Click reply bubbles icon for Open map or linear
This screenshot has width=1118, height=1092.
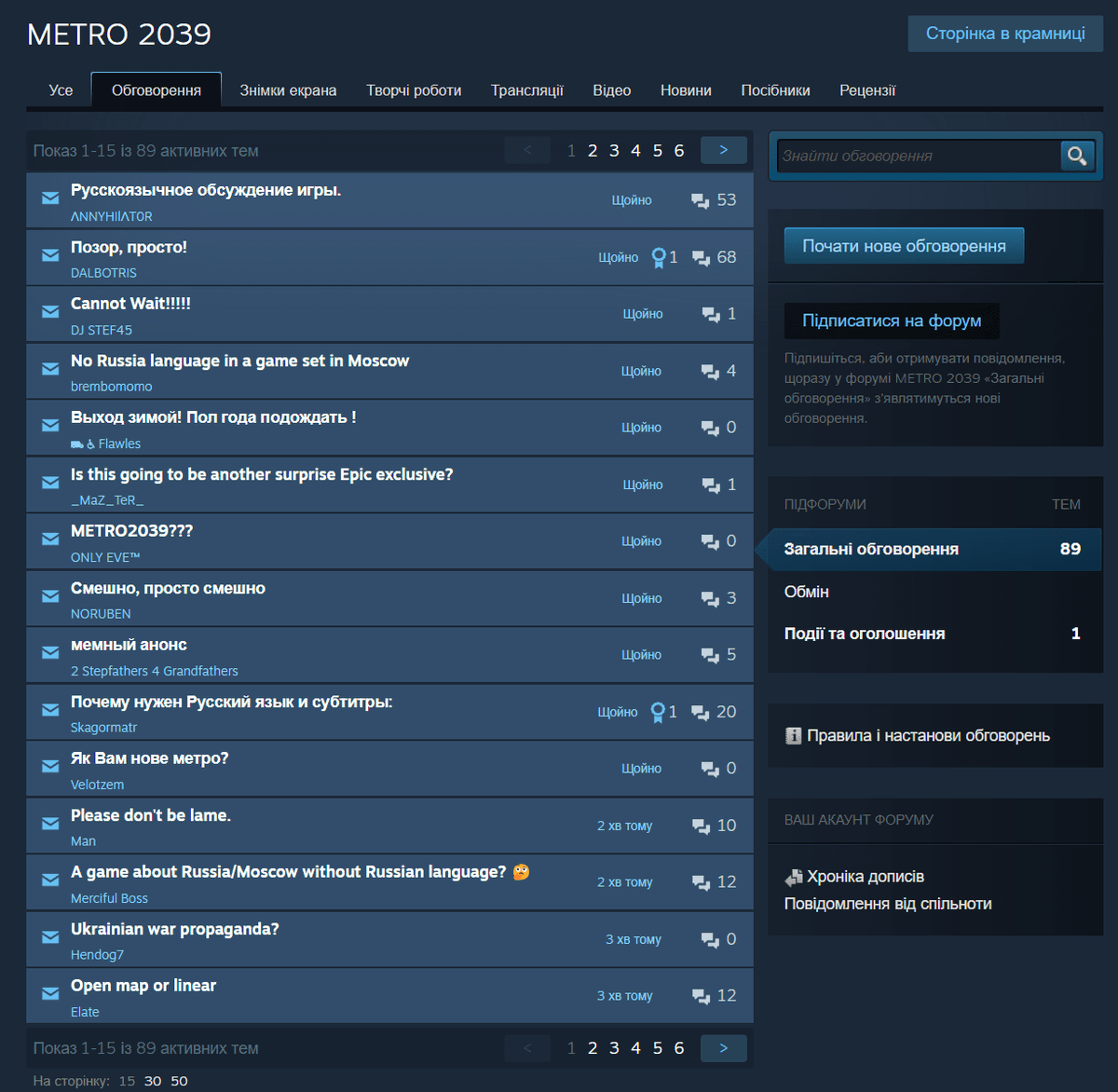[x=702, y=996]
